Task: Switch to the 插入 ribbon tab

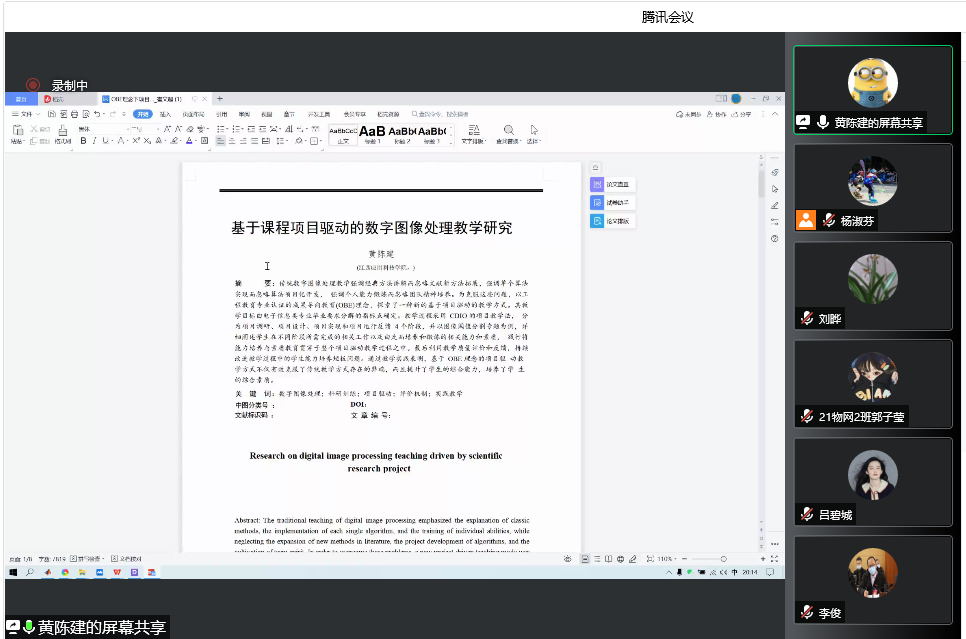Action: tap(165, 114)
